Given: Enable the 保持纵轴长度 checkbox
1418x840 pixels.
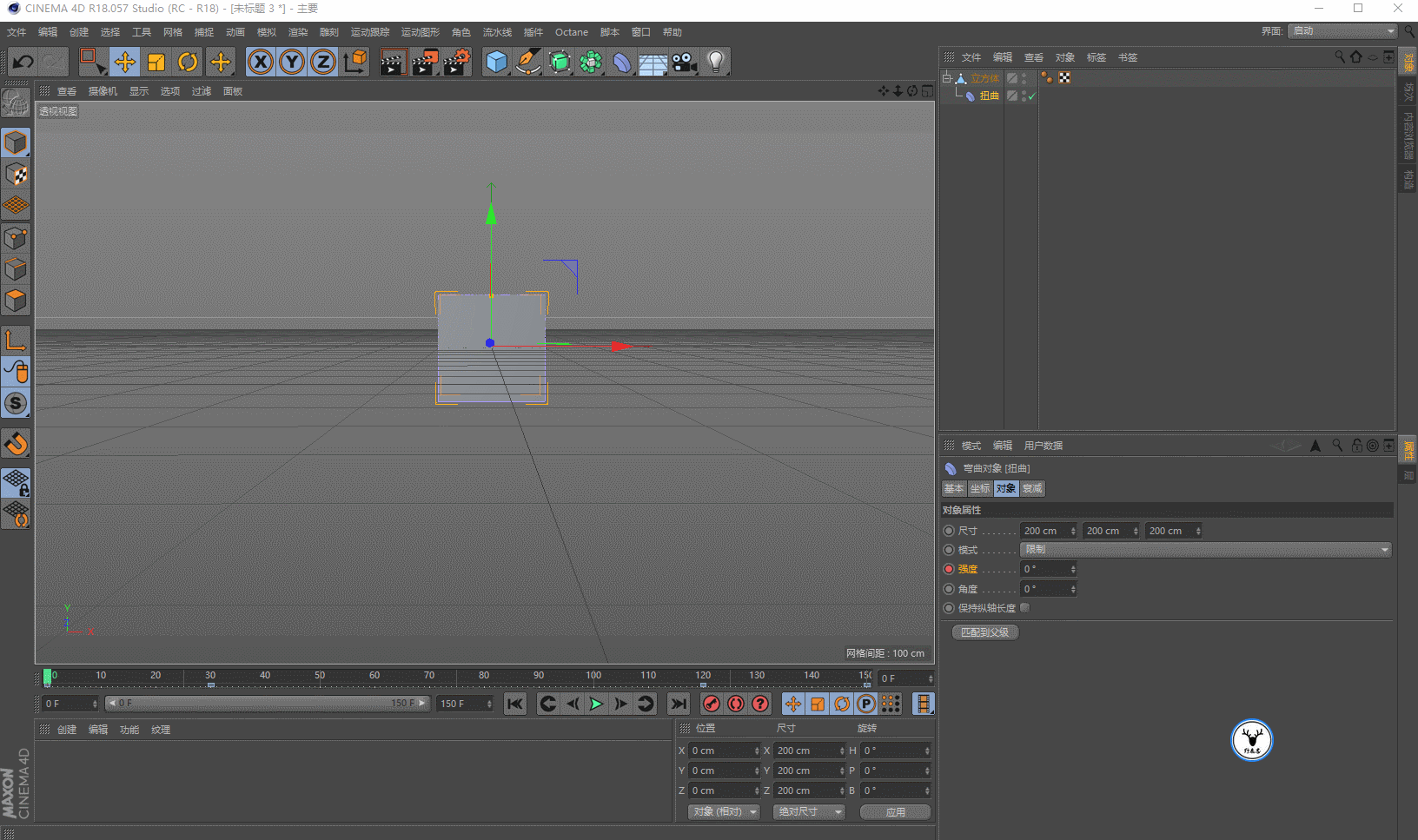Looking at the screenshot, I should (x=1025, y=608).
